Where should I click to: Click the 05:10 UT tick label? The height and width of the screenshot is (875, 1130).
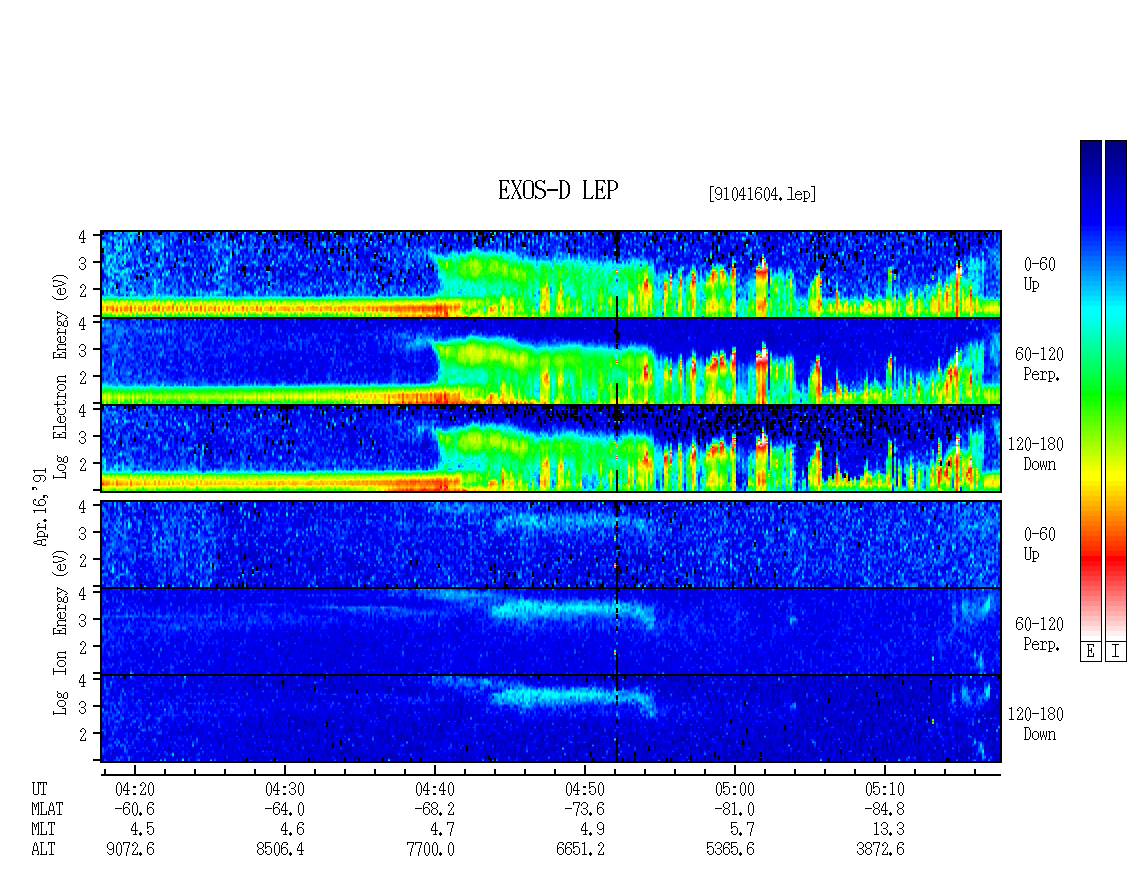pyautogui.click(x=884, y=789)
